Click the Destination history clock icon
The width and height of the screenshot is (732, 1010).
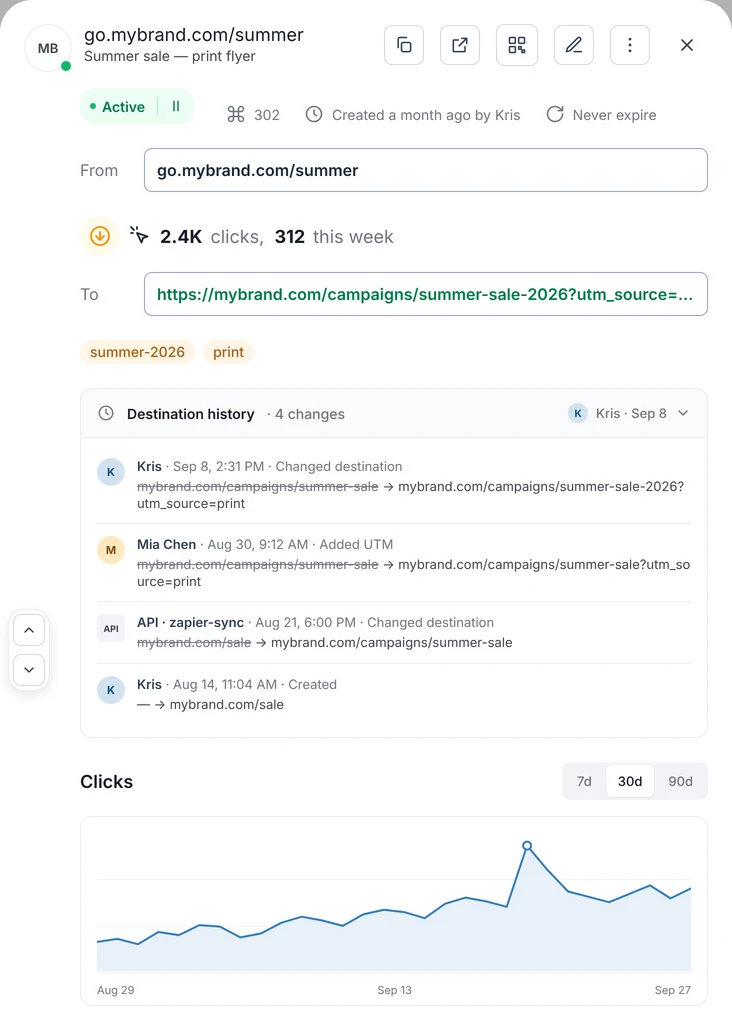click(x=106, y=414)
